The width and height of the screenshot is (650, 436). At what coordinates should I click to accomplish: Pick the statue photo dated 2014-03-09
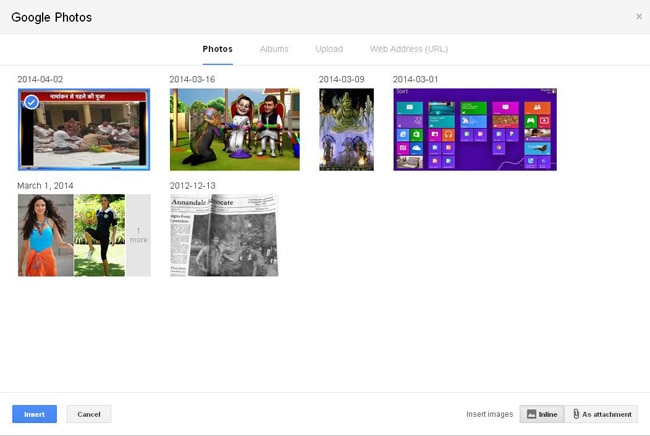(346, 129)
